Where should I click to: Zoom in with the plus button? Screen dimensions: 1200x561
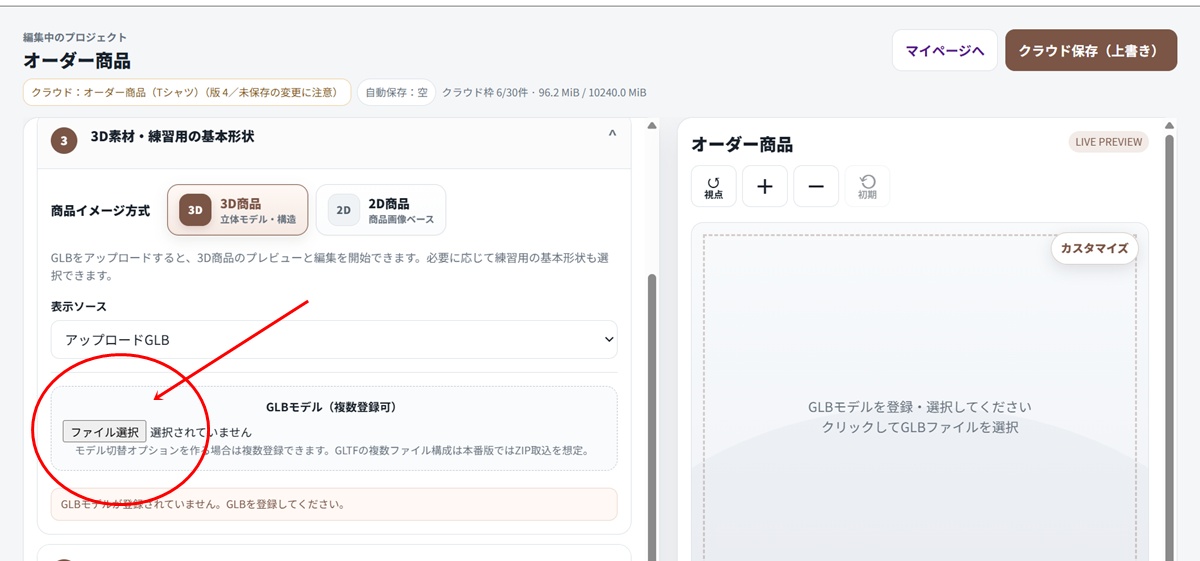point(765,186)
